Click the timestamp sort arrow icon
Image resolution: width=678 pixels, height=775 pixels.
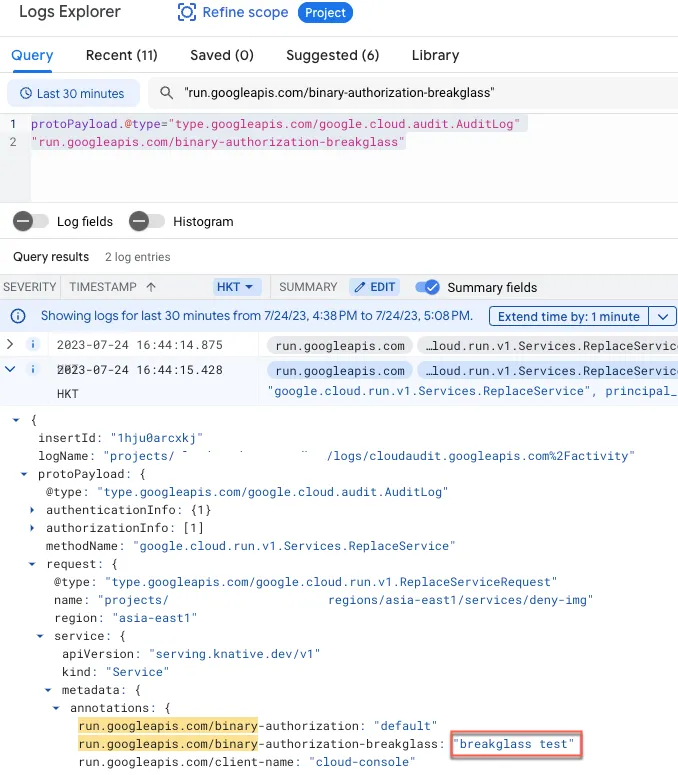[x=151, y=287]
